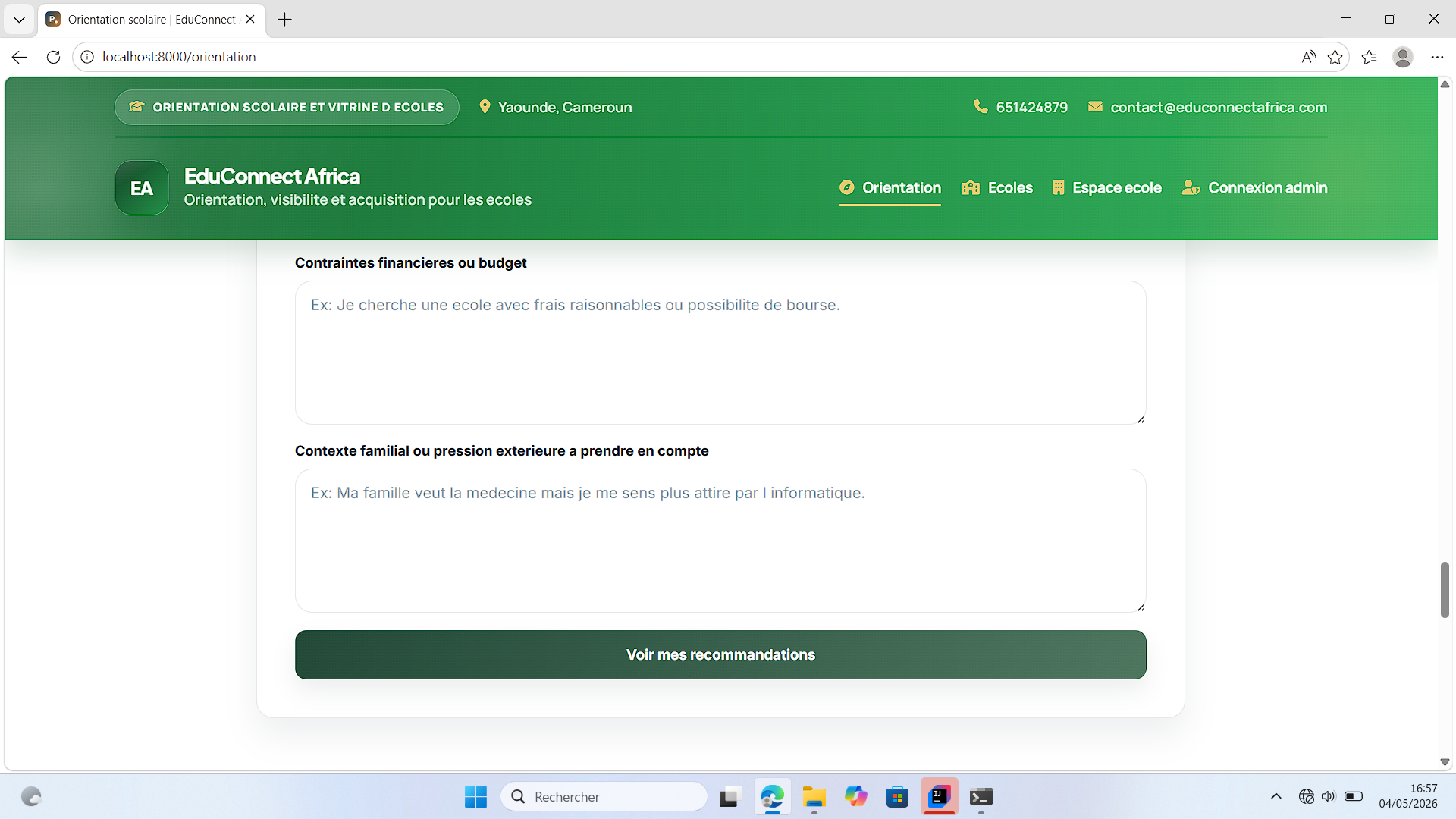
Task: Open browser Settings and more menu
Action: tap(1437, 57)
